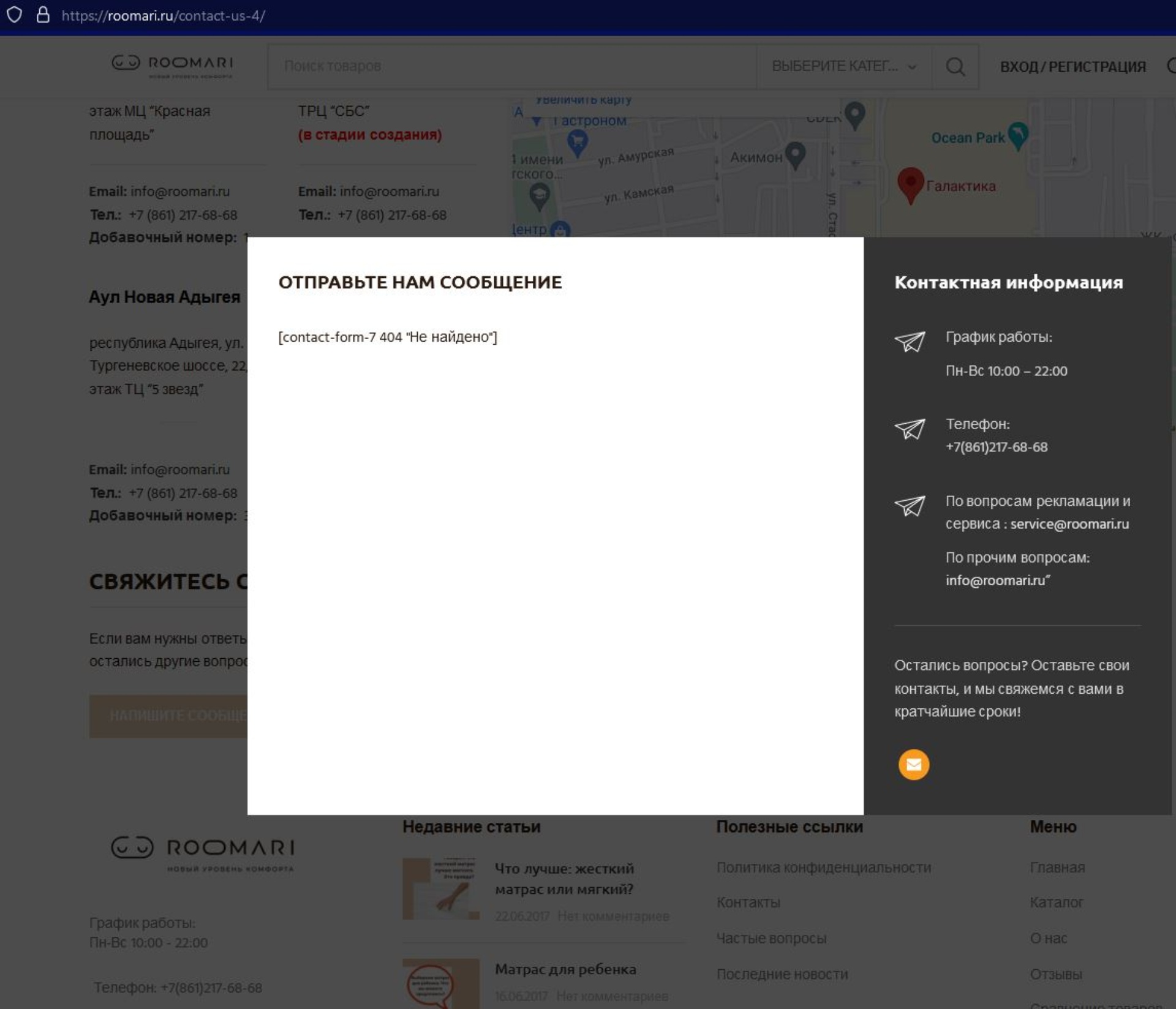Click the shield tracking protection icon
Screen dimensions: 1176x1009
coord(14,15)
